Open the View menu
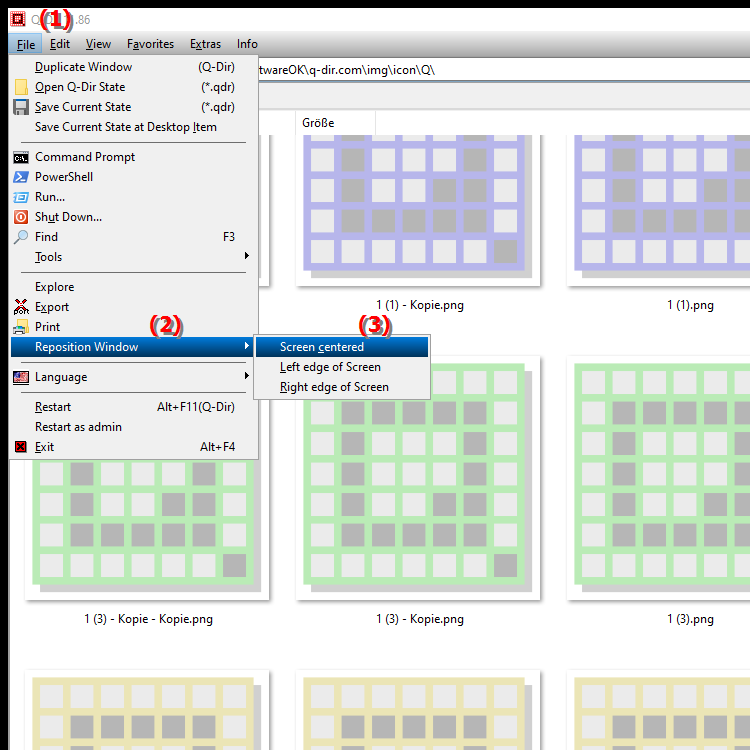The height and width of the screenshot is (750, 750). [98, 44]
